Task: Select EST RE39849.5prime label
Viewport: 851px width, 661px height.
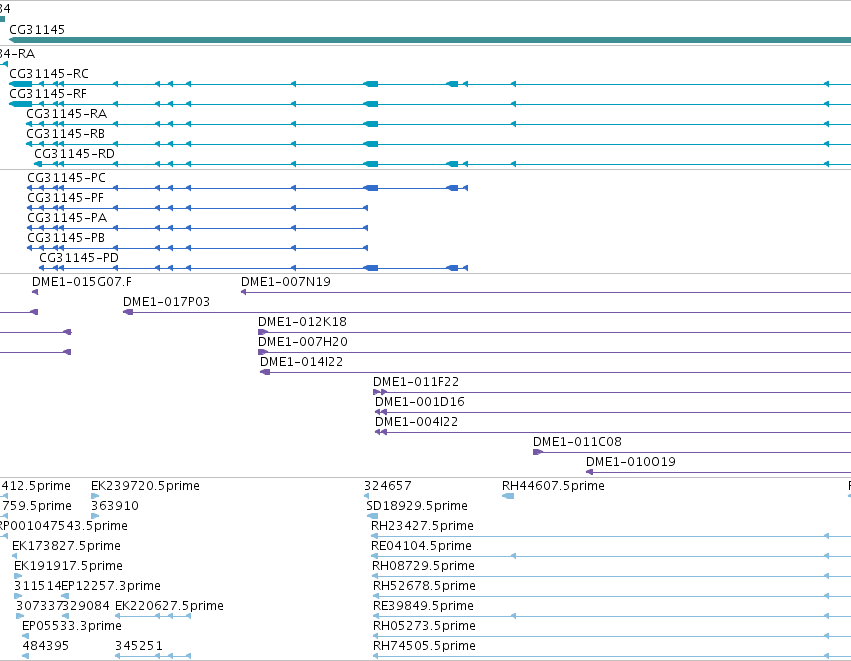Action: [x=423, y=606]
